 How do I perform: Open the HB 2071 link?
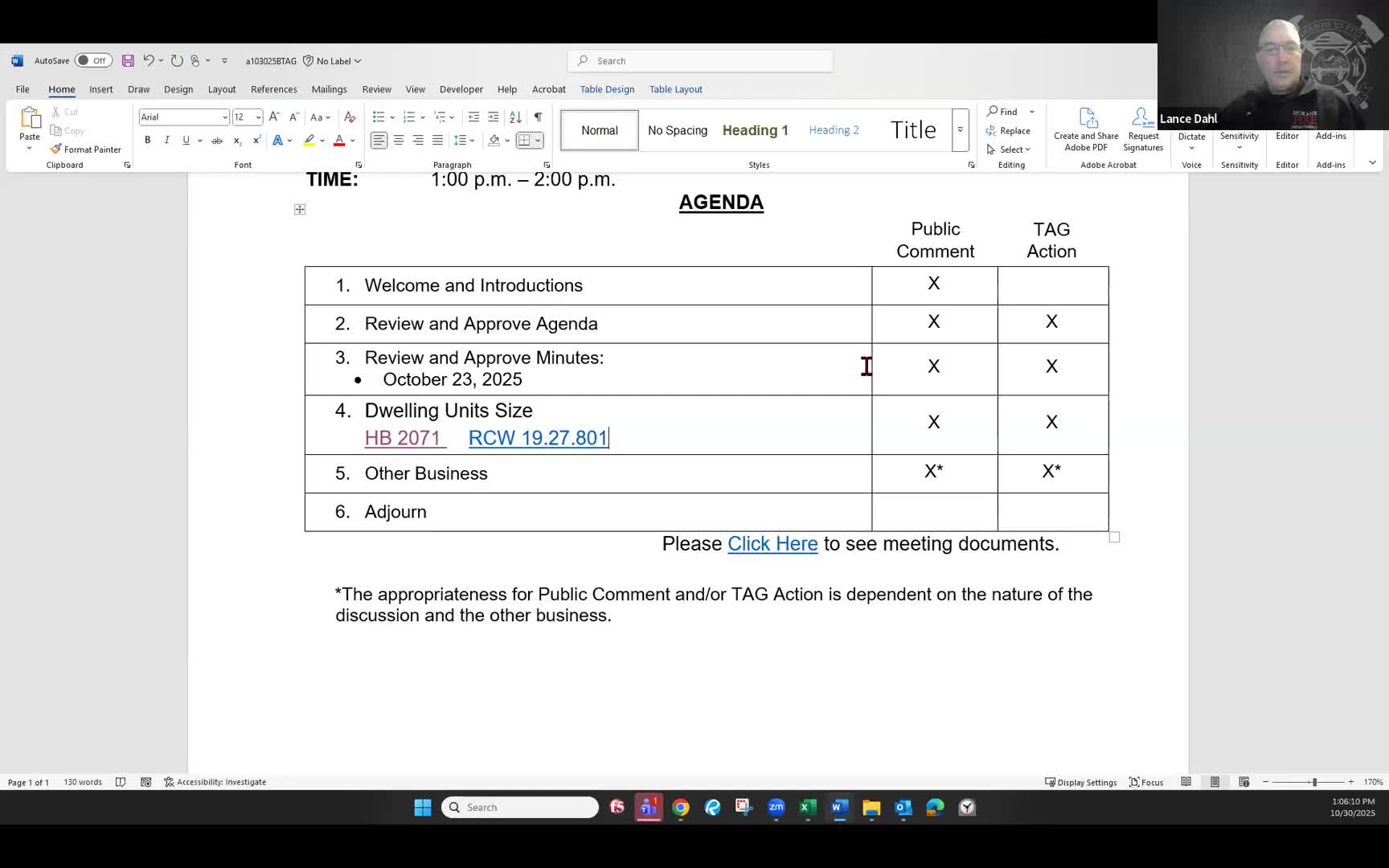pyautogui.click(x=403, y=438)
